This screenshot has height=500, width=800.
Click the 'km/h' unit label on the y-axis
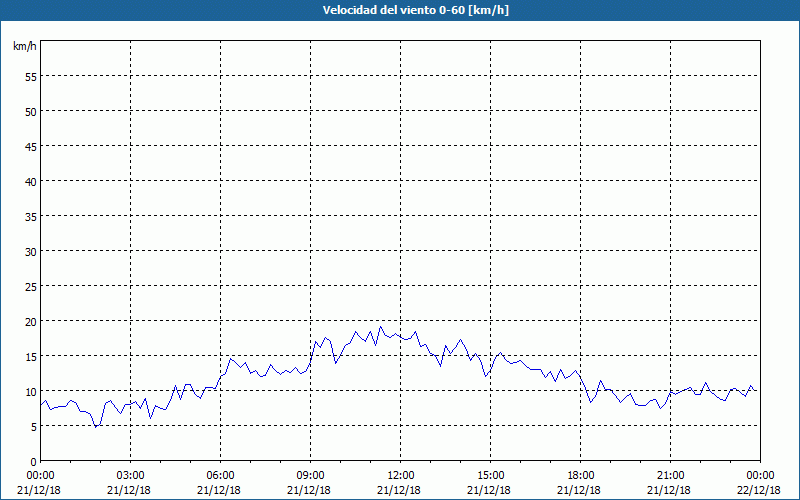pos(24,46)
